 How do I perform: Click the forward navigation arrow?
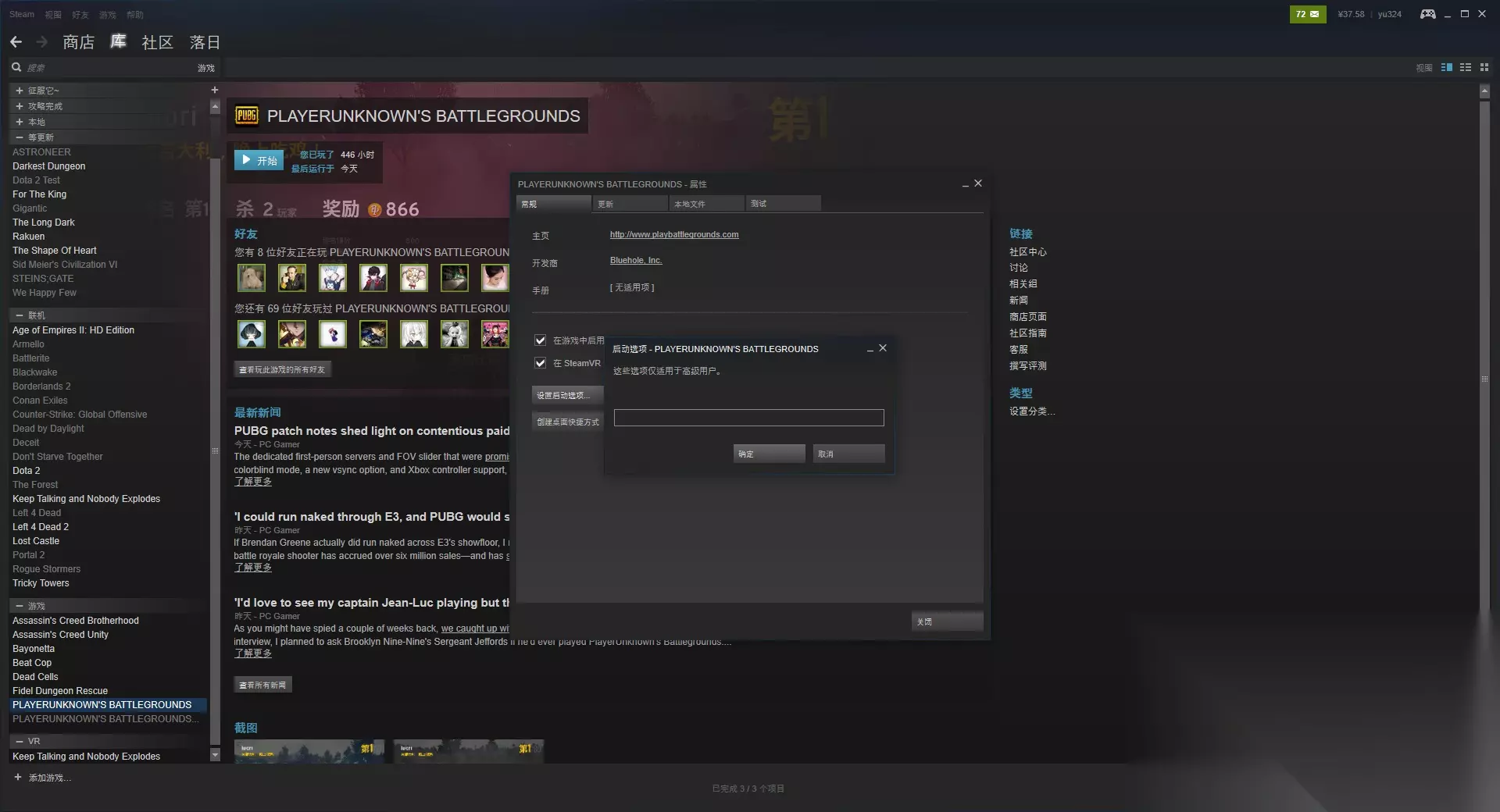[x=42, y=42]
